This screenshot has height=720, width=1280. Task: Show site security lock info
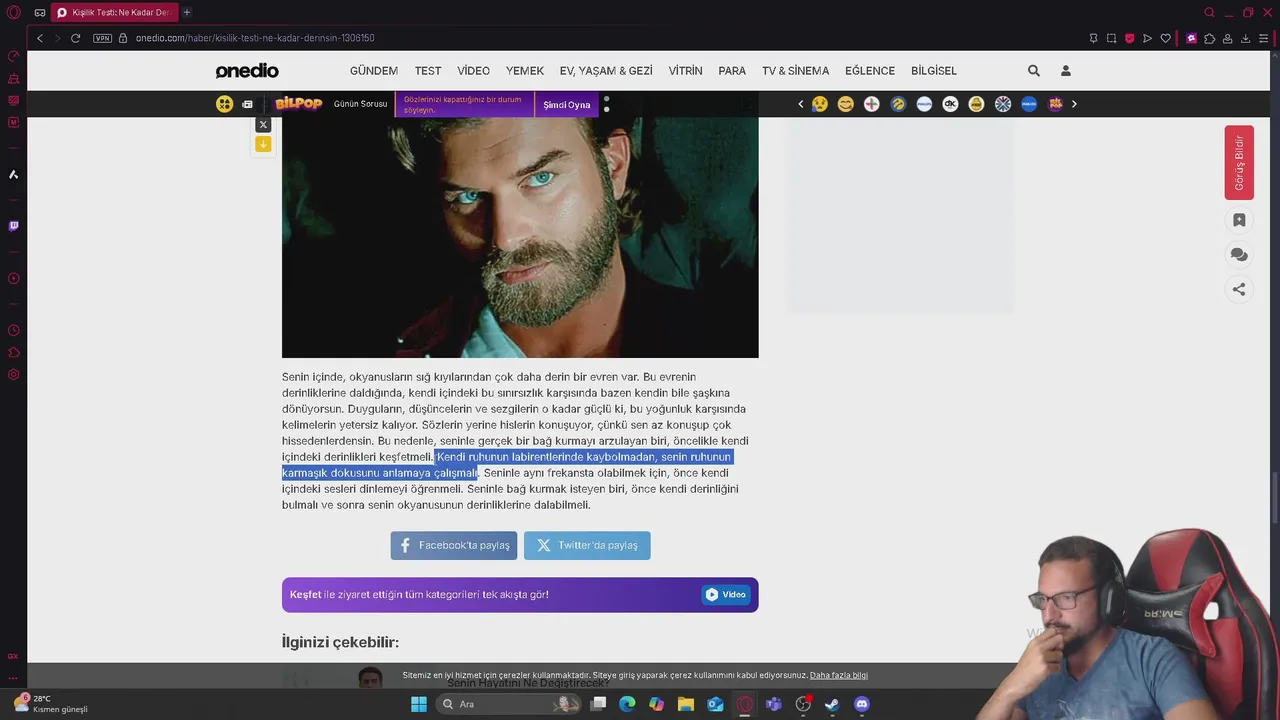coord(123,38)
